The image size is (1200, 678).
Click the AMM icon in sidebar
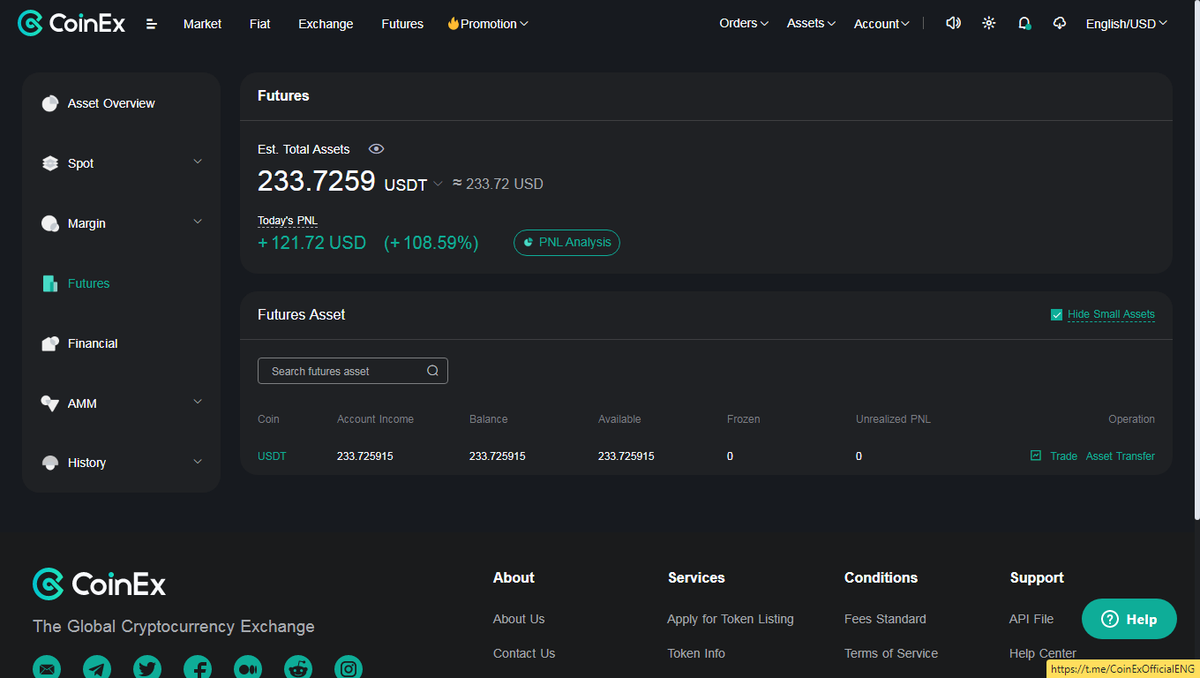pos(50,403)
